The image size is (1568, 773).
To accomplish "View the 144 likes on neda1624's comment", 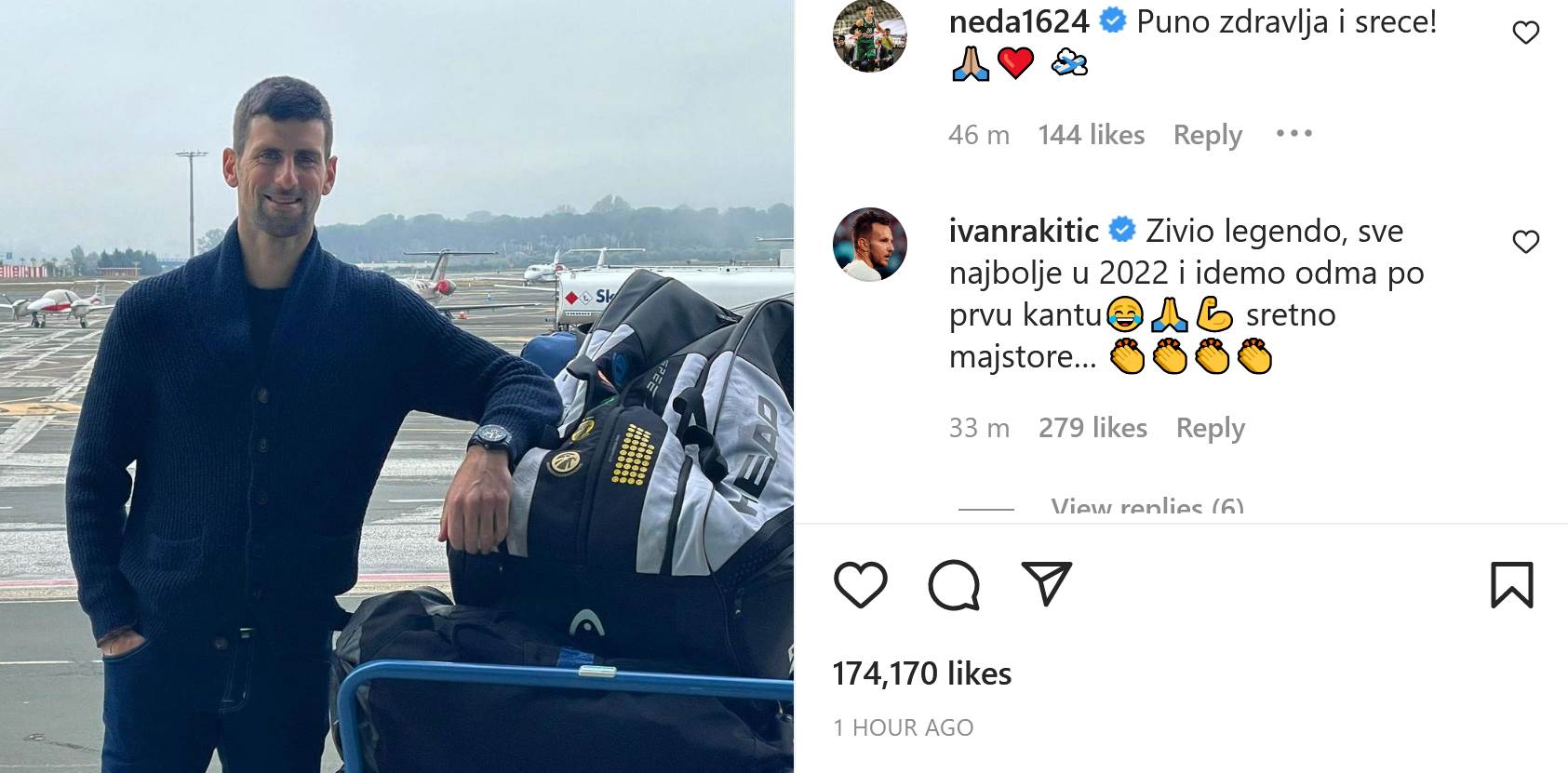I will click(1091, 135).
